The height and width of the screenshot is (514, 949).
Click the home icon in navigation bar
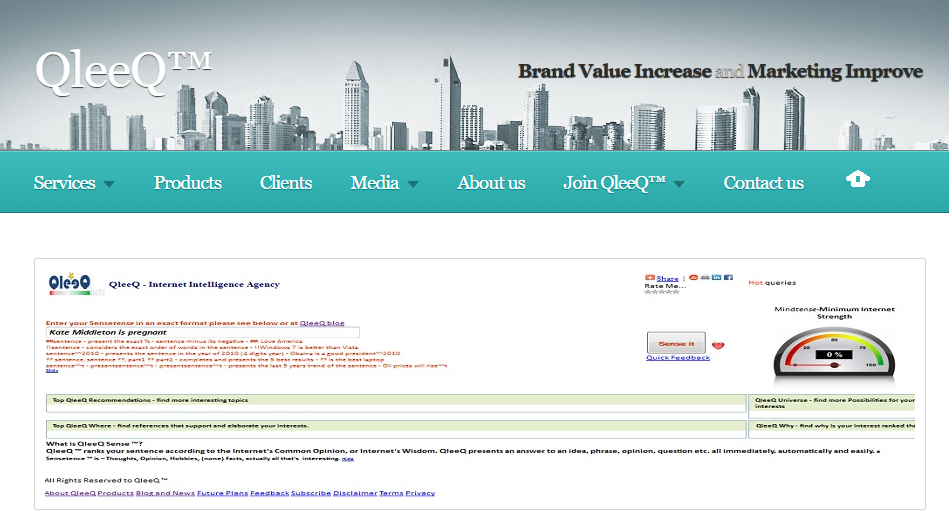(x=858, y=179)
